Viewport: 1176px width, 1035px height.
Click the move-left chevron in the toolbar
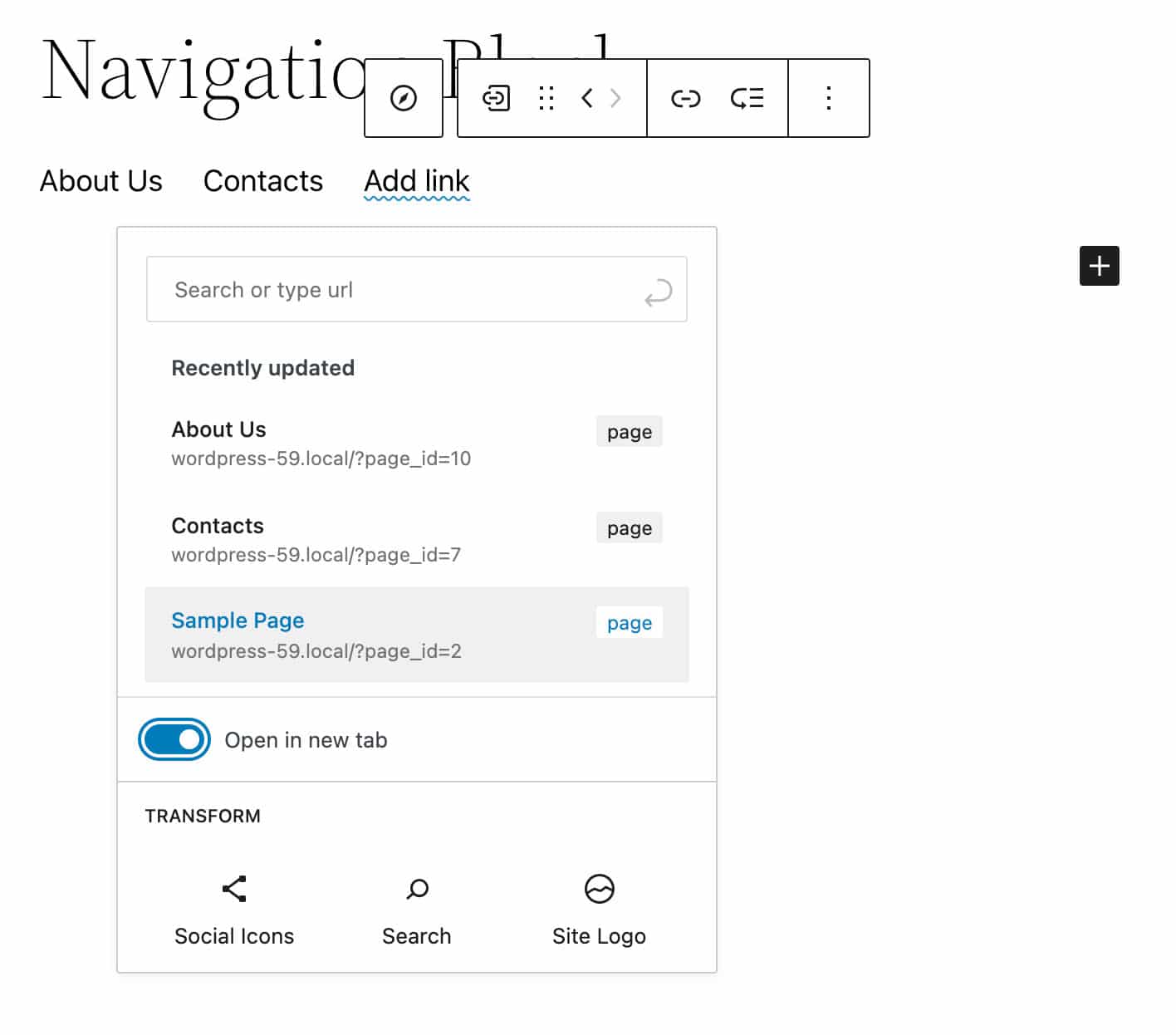pyautogui.click(x=587, y=98)
